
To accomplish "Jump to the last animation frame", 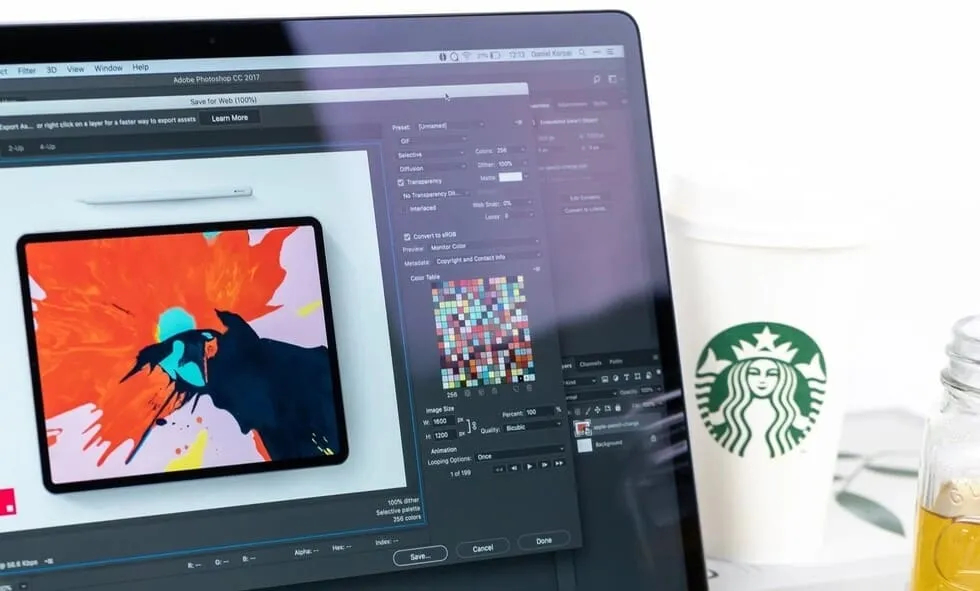I will 559,464.
